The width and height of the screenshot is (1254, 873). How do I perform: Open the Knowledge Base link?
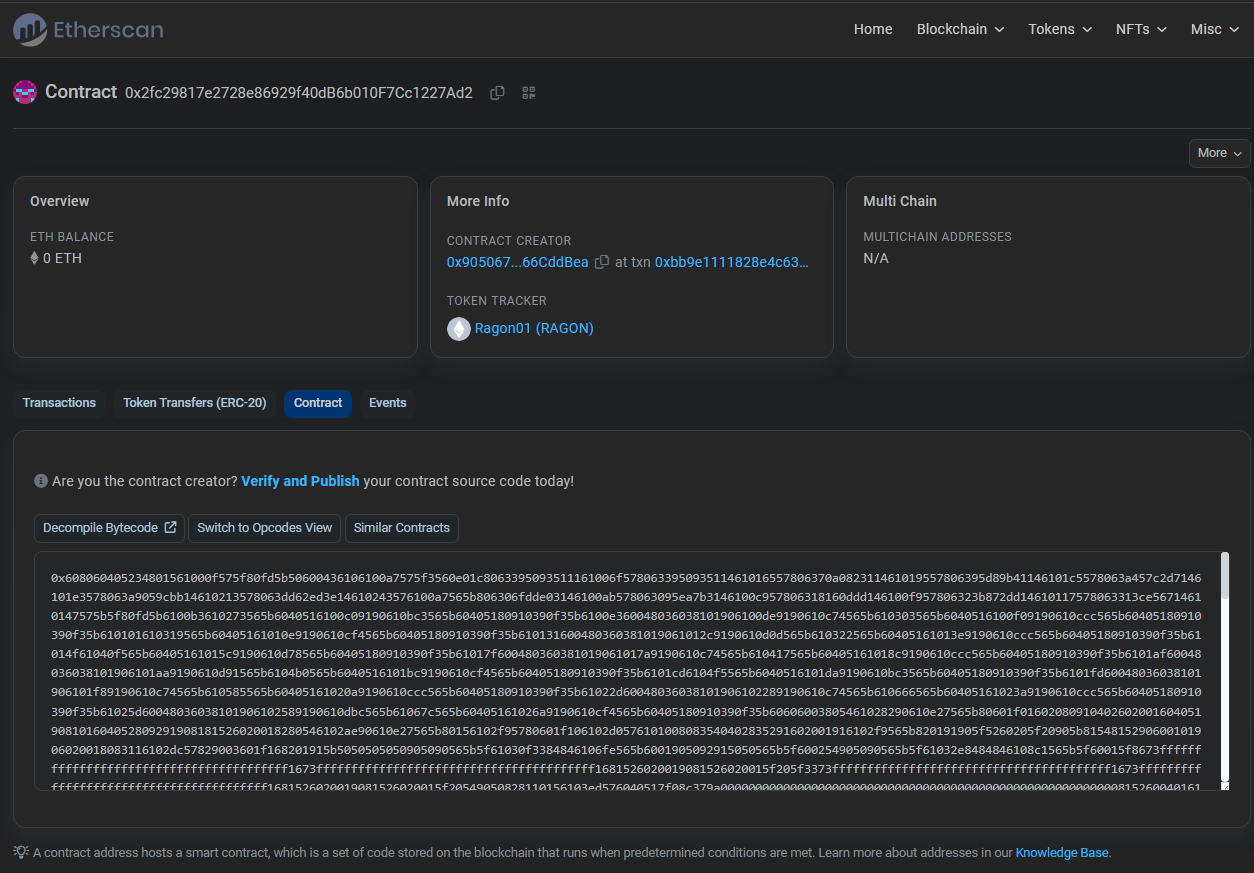tap(1062, 853)
